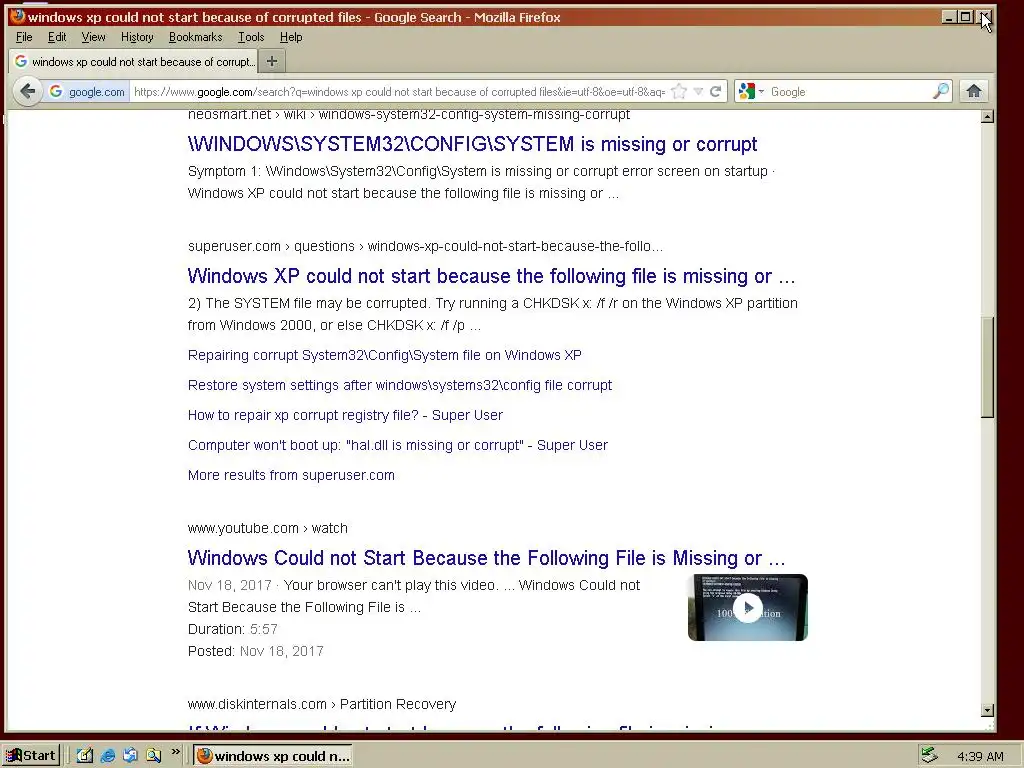Open 'Repairing corrupt System32\Config\System file on Windows XP'
1024x768 pixels.
coord(385,355)
